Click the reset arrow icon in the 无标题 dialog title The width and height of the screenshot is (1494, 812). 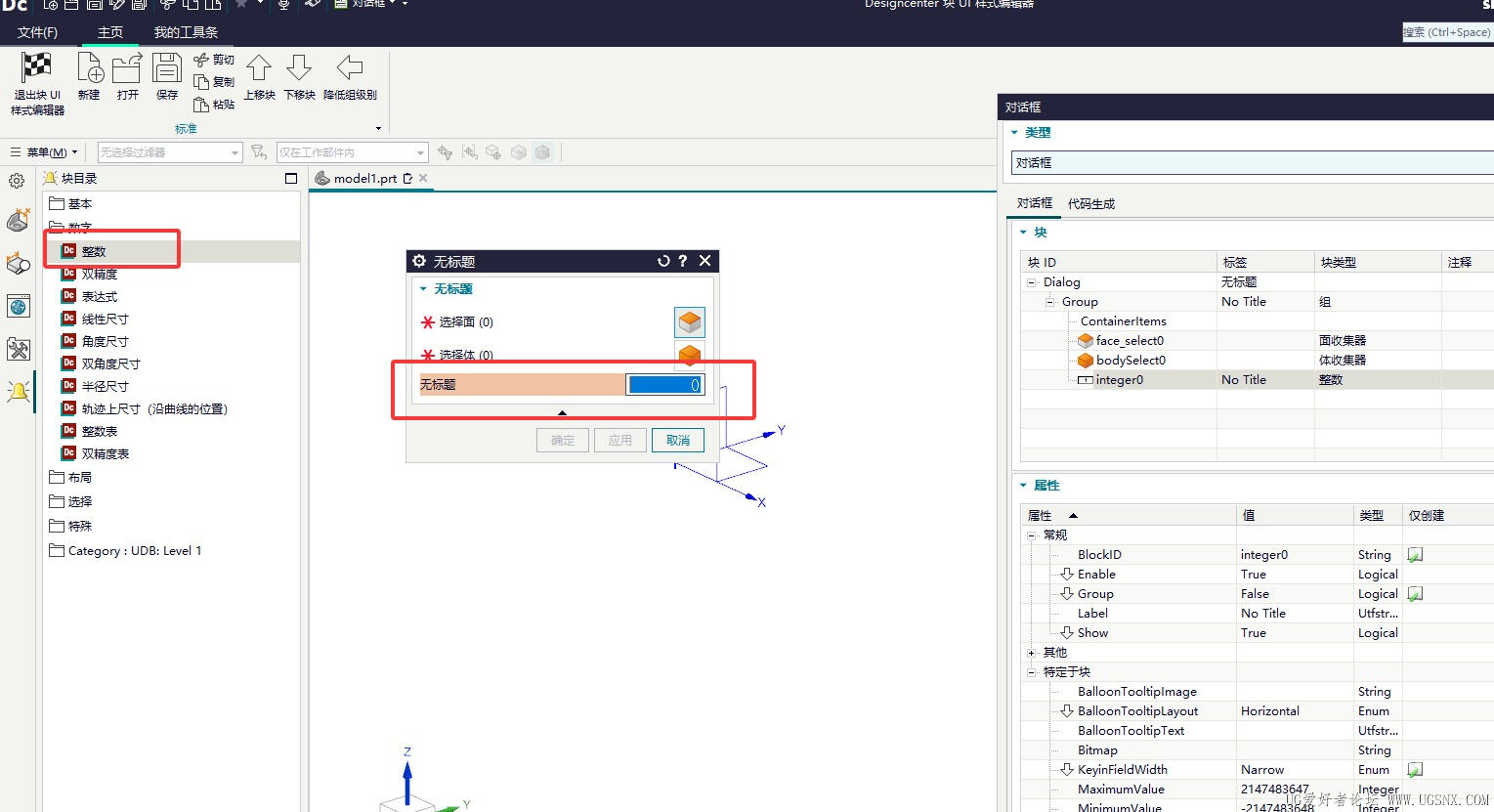[x=663, y=261]
